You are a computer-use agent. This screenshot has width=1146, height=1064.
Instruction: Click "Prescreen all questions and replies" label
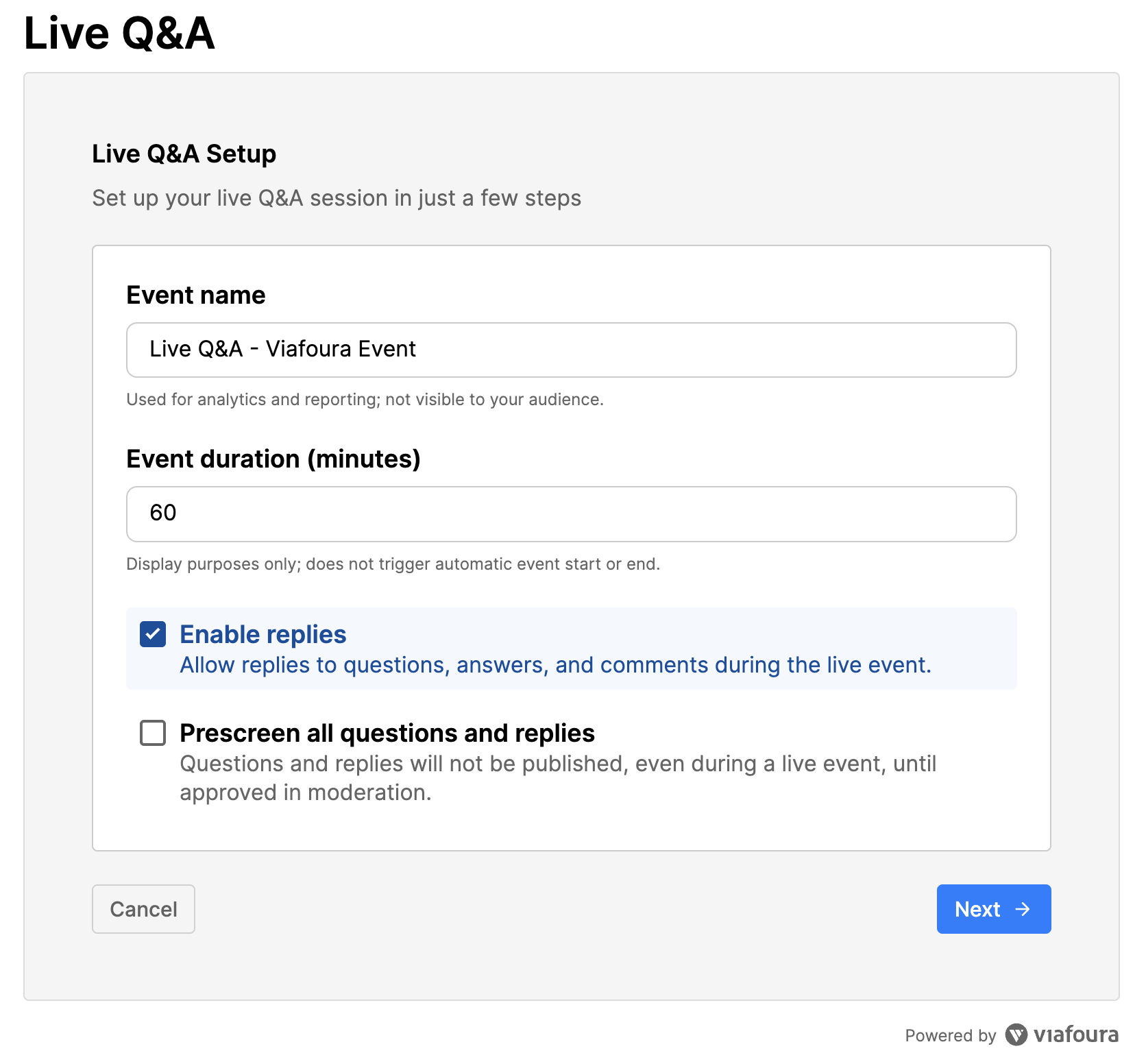click(x=387, y=734)
